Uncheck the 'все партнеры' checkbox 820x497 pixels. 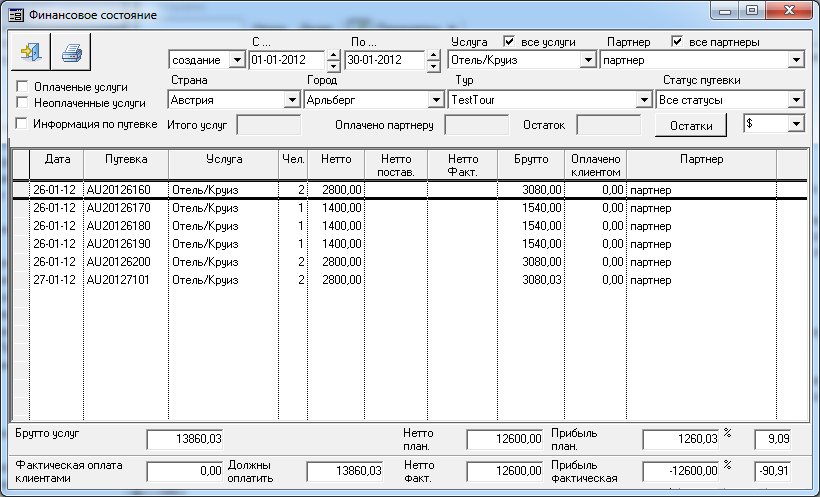coord(677,42)
